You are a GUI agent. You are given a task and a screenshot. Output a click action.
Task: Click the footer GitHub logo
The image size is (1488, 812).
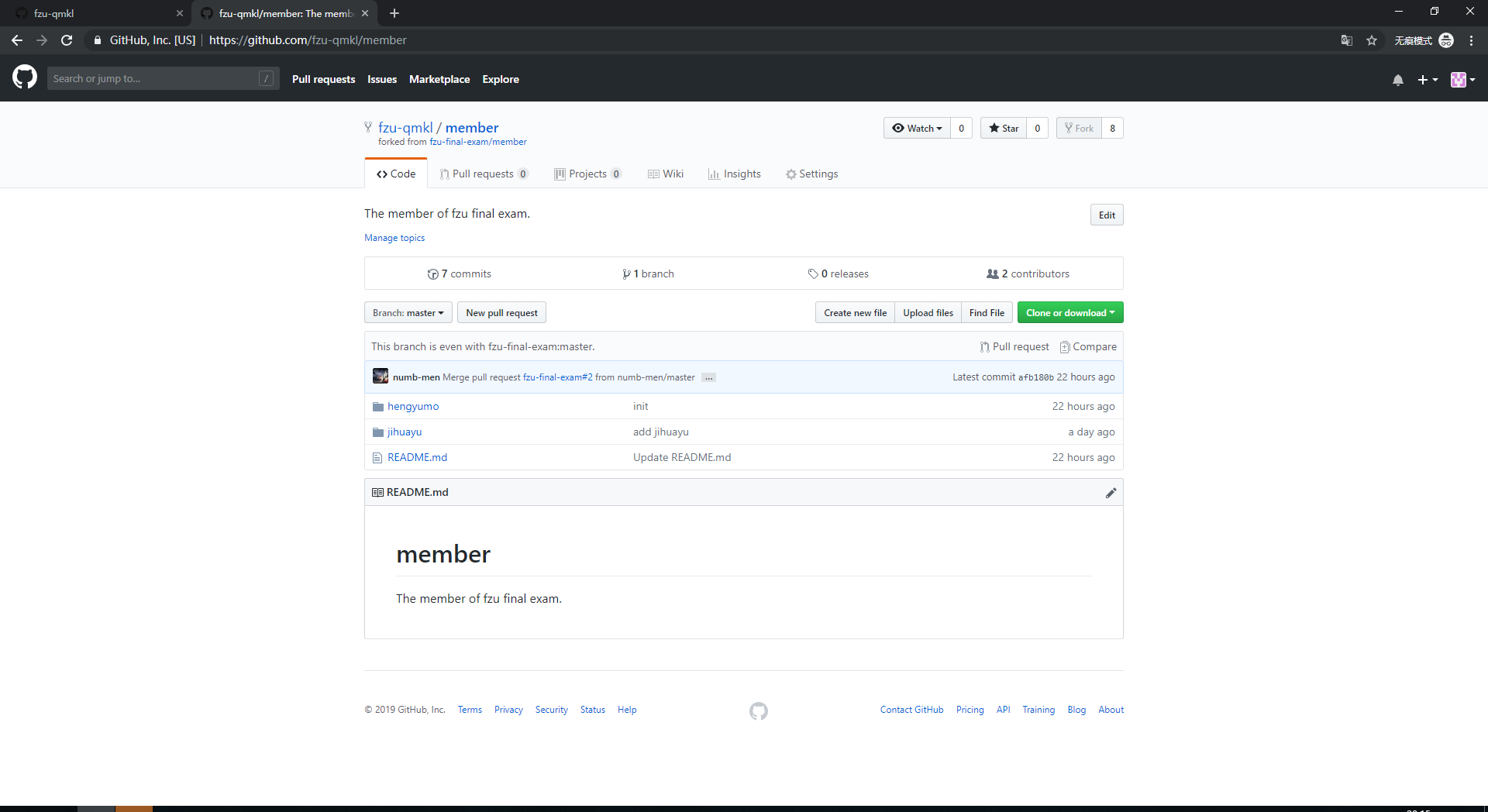click(759, 710)
